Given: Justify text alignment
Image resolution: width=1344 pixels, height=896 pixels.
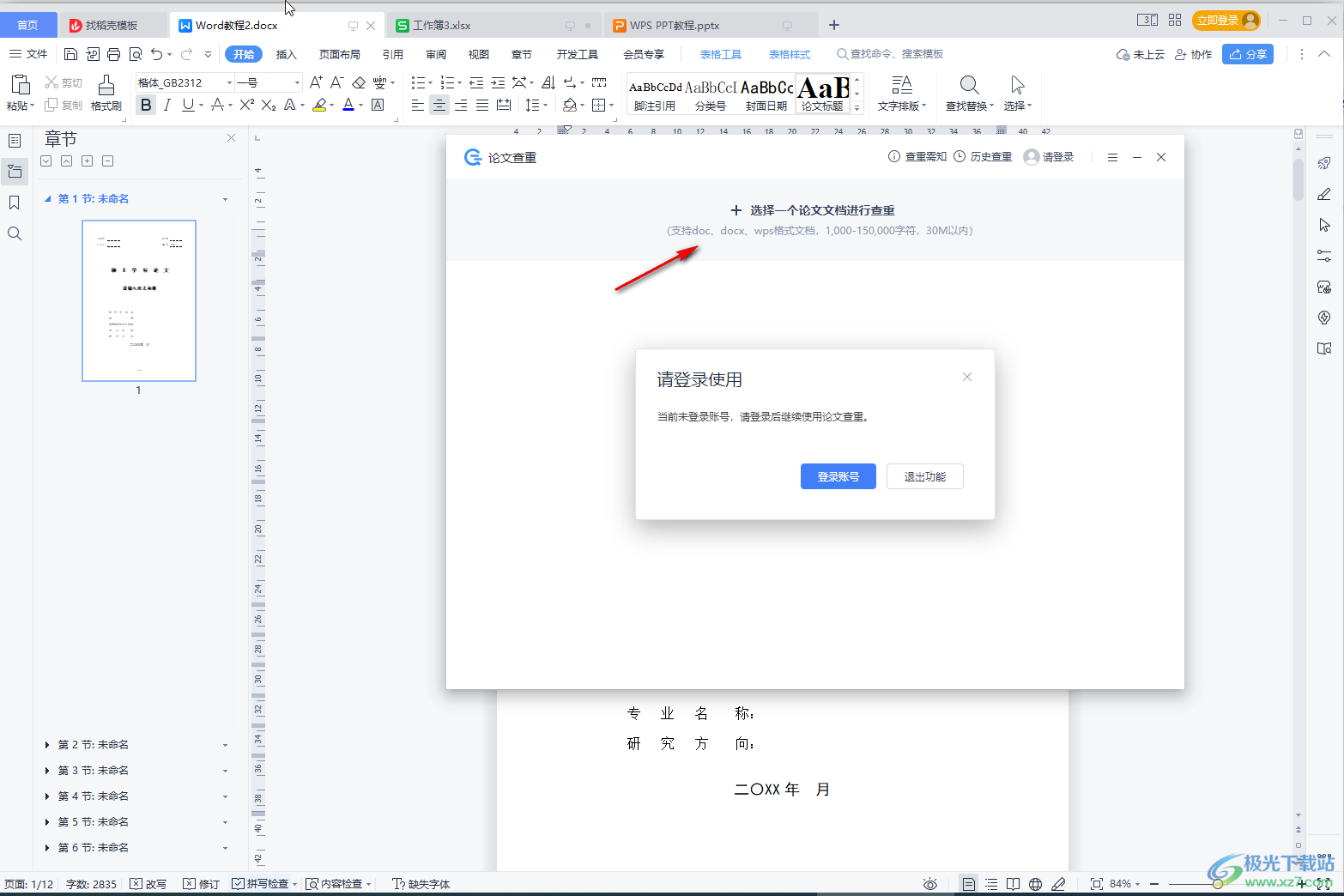Looking at the screenshot, I should pos(482,105).
